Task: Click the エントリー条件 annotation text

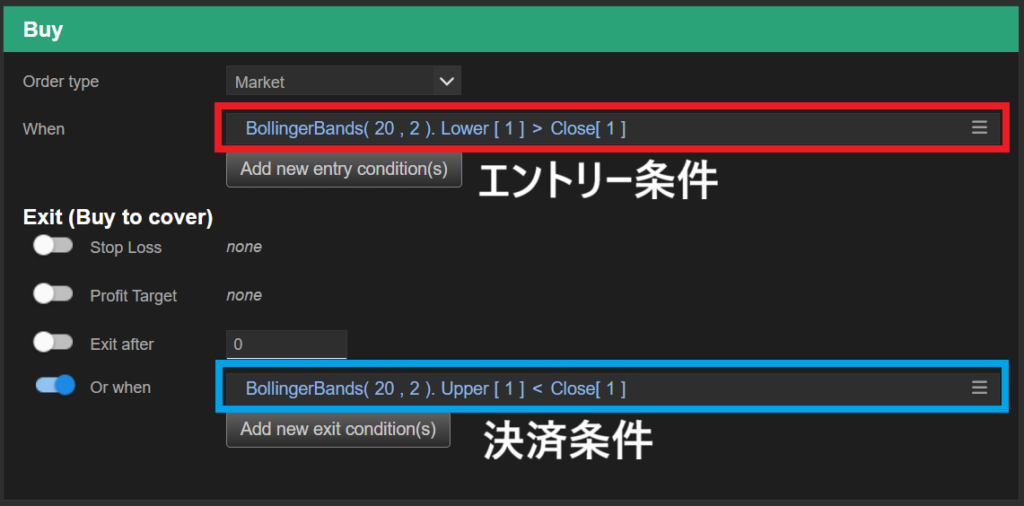Action: click(597, 181)
